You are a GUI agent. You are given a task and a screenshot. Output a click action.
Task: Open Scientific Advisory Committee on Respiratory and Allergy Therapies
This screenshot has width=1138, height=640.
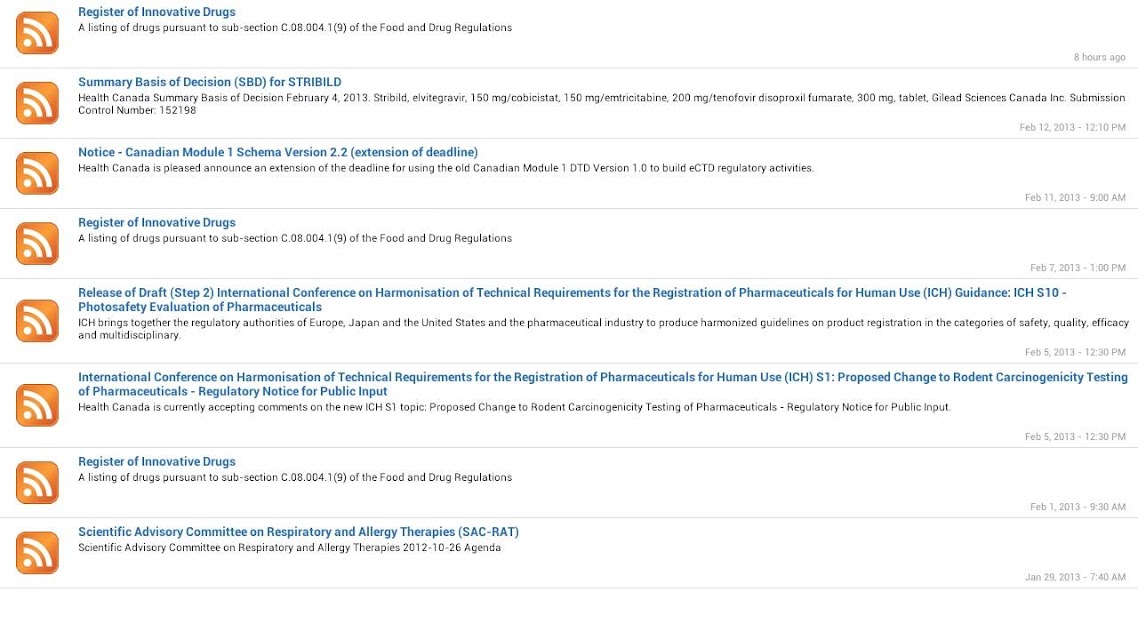click(x=298, y=532)
